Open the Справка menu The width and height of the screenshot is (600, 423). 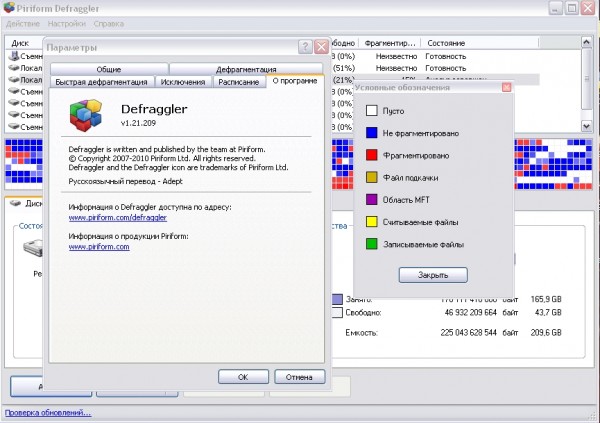(x=109, y=24)
